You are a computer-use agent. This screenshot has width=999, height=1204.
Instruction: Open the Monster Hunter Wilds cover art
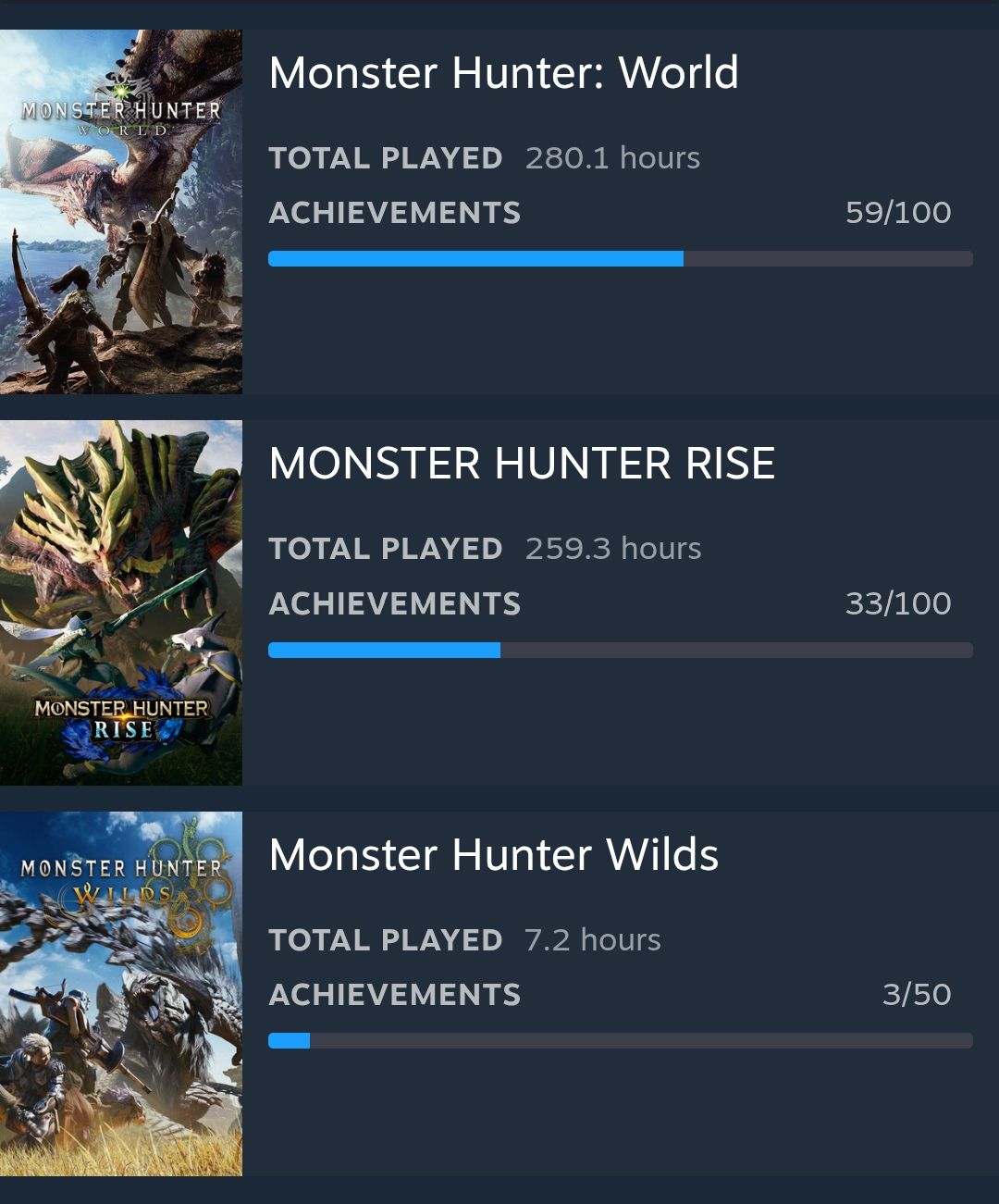121,994
